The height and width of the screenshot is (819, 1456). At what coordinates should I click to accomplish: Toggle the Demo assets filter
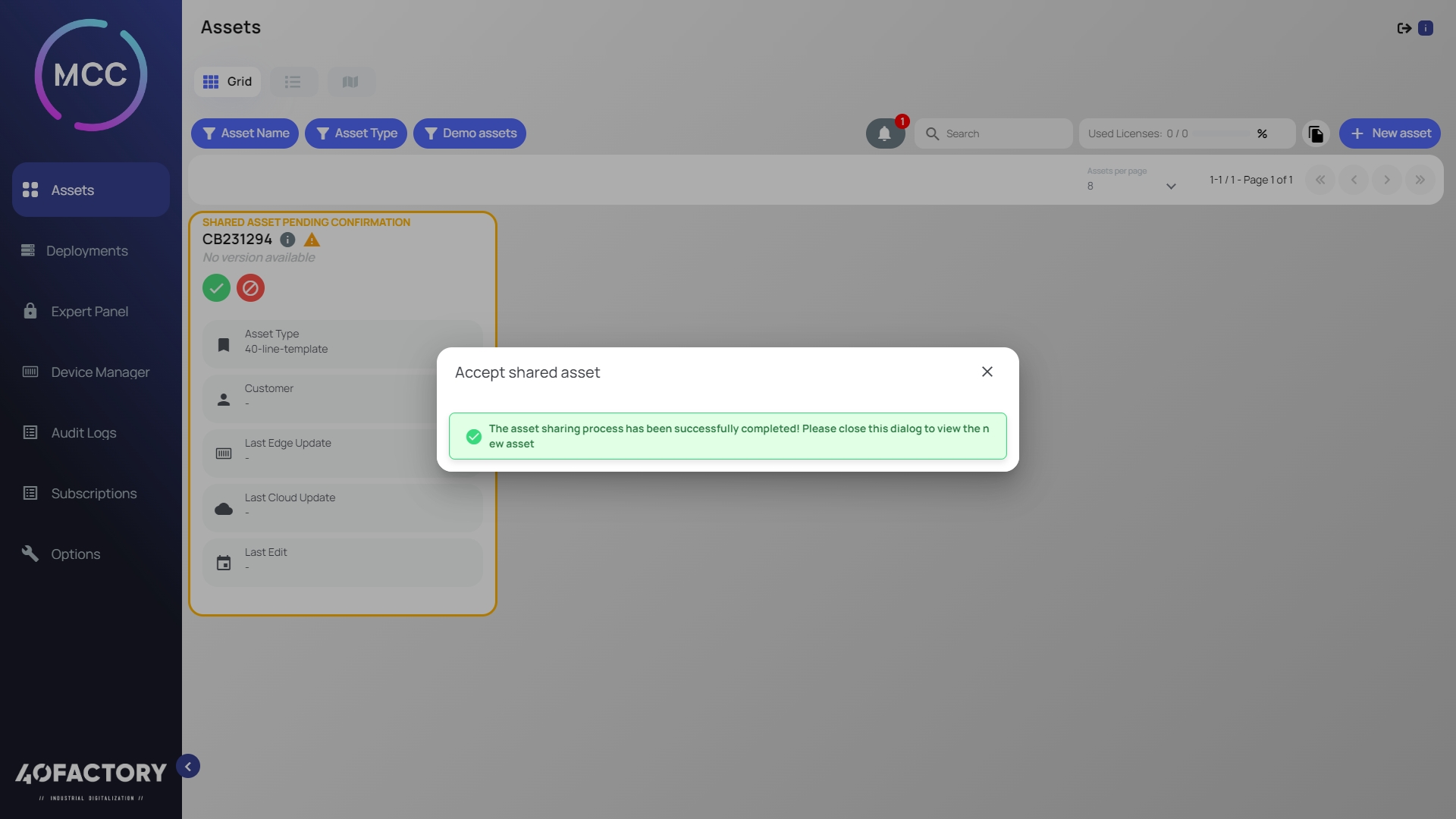[x=469, y=133]
